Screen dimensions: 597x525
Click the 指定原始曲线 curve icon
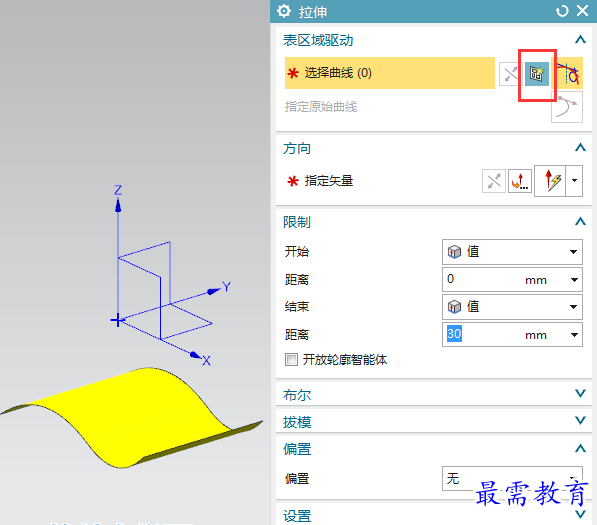pos(567,108)
